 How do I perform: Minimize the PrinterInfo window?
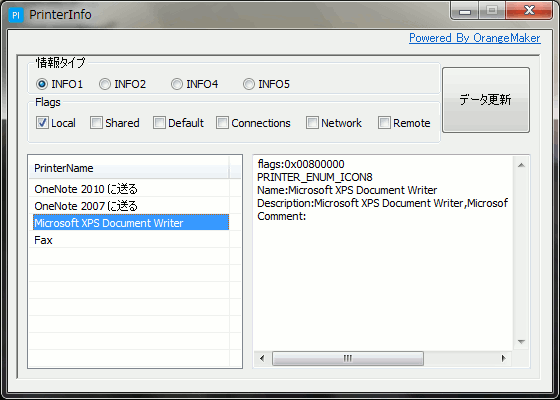coord(465,11)
